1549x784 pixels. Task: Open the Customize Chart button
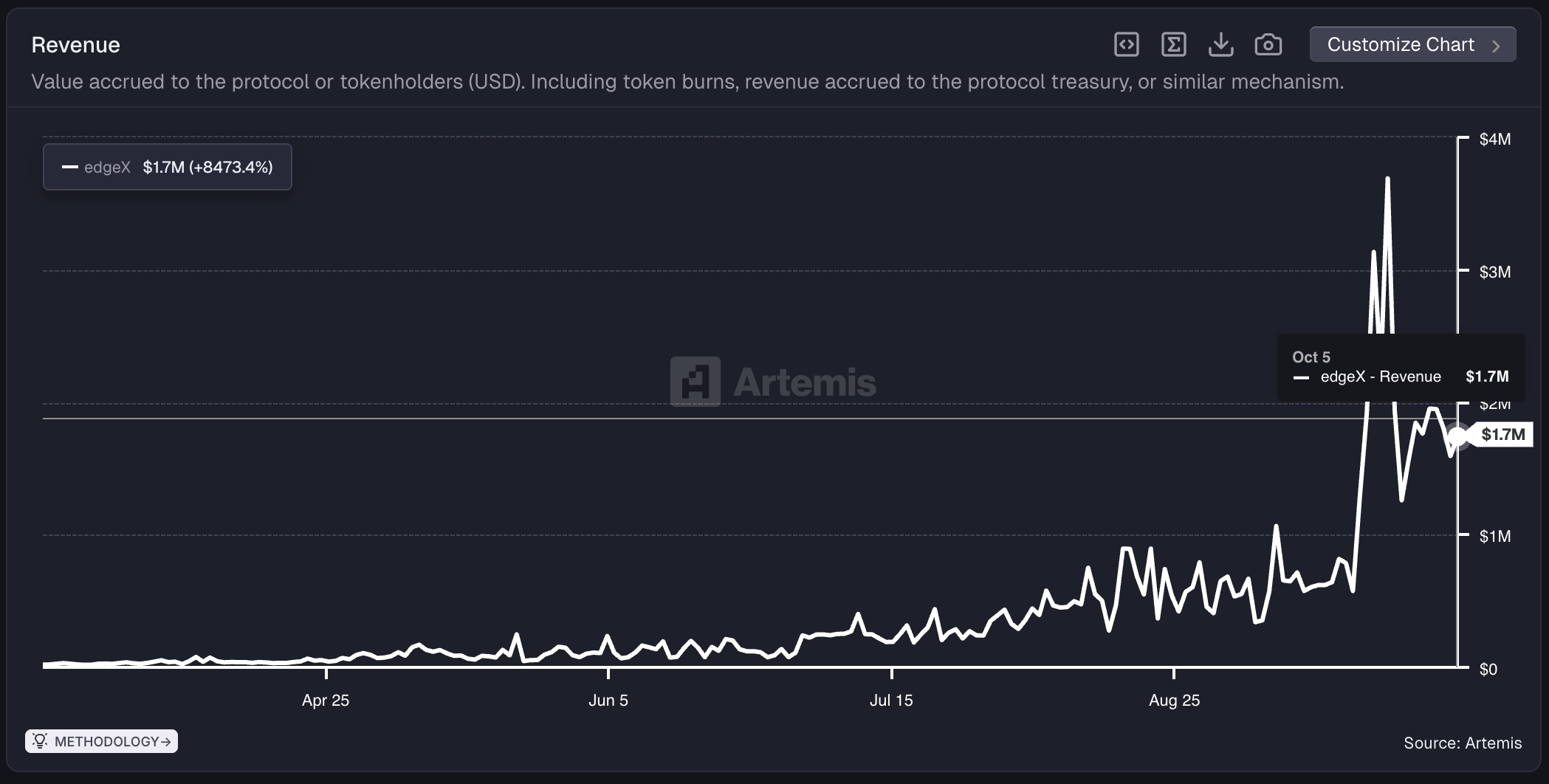pos(1412,44)
